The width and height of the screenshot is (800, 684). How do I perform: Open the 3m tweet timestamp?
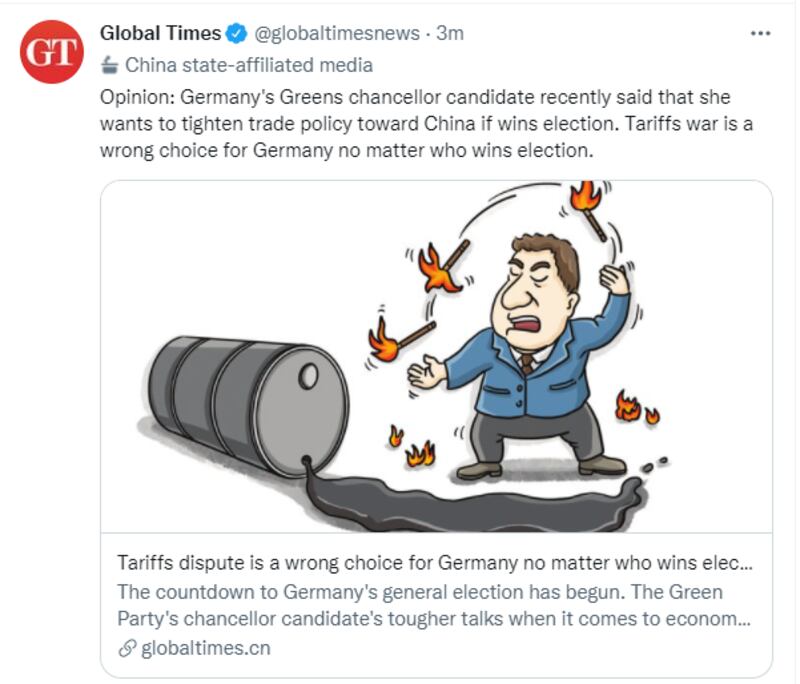(450, 34)
